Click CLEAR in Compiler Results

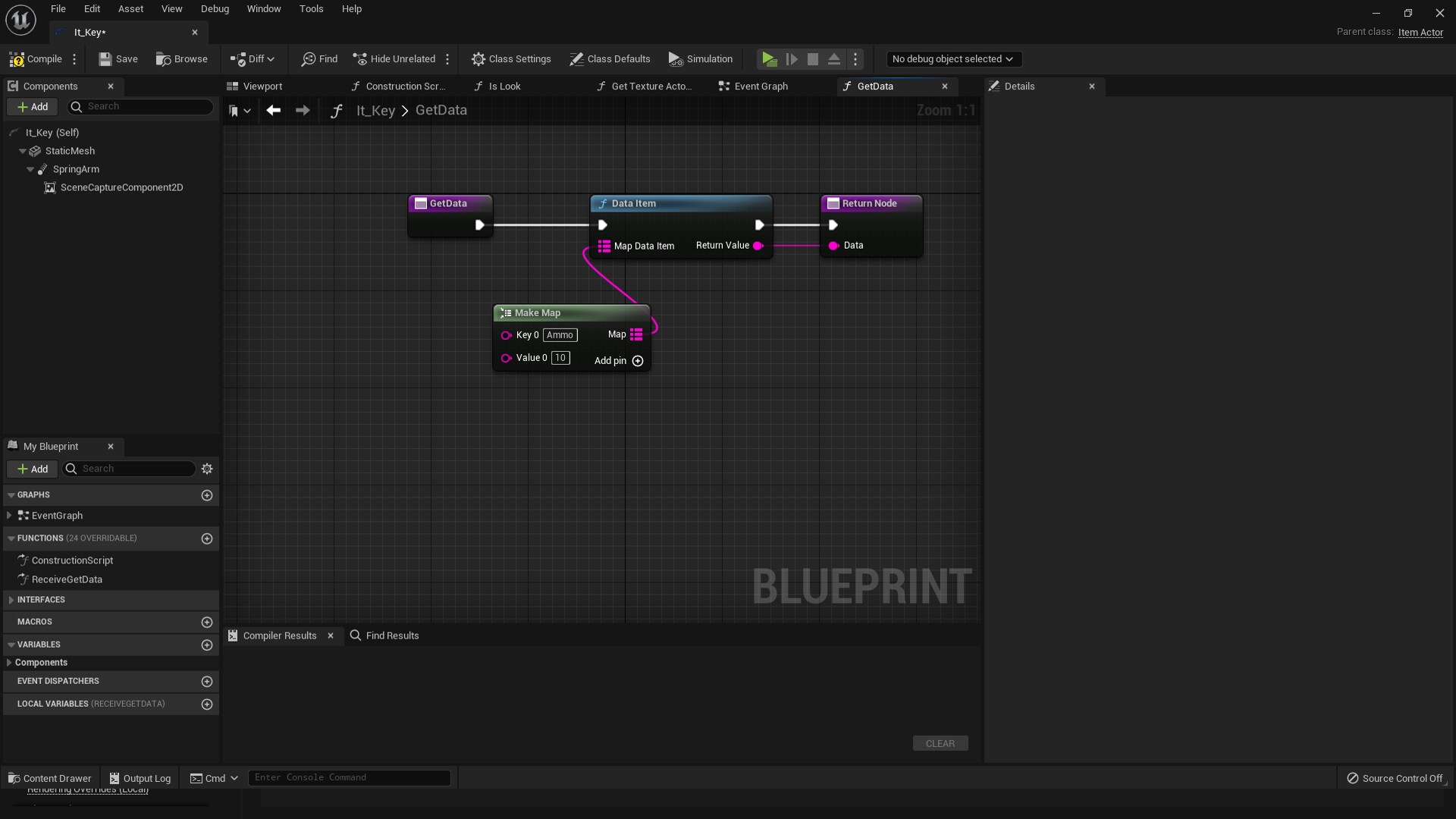pos(940,743)
